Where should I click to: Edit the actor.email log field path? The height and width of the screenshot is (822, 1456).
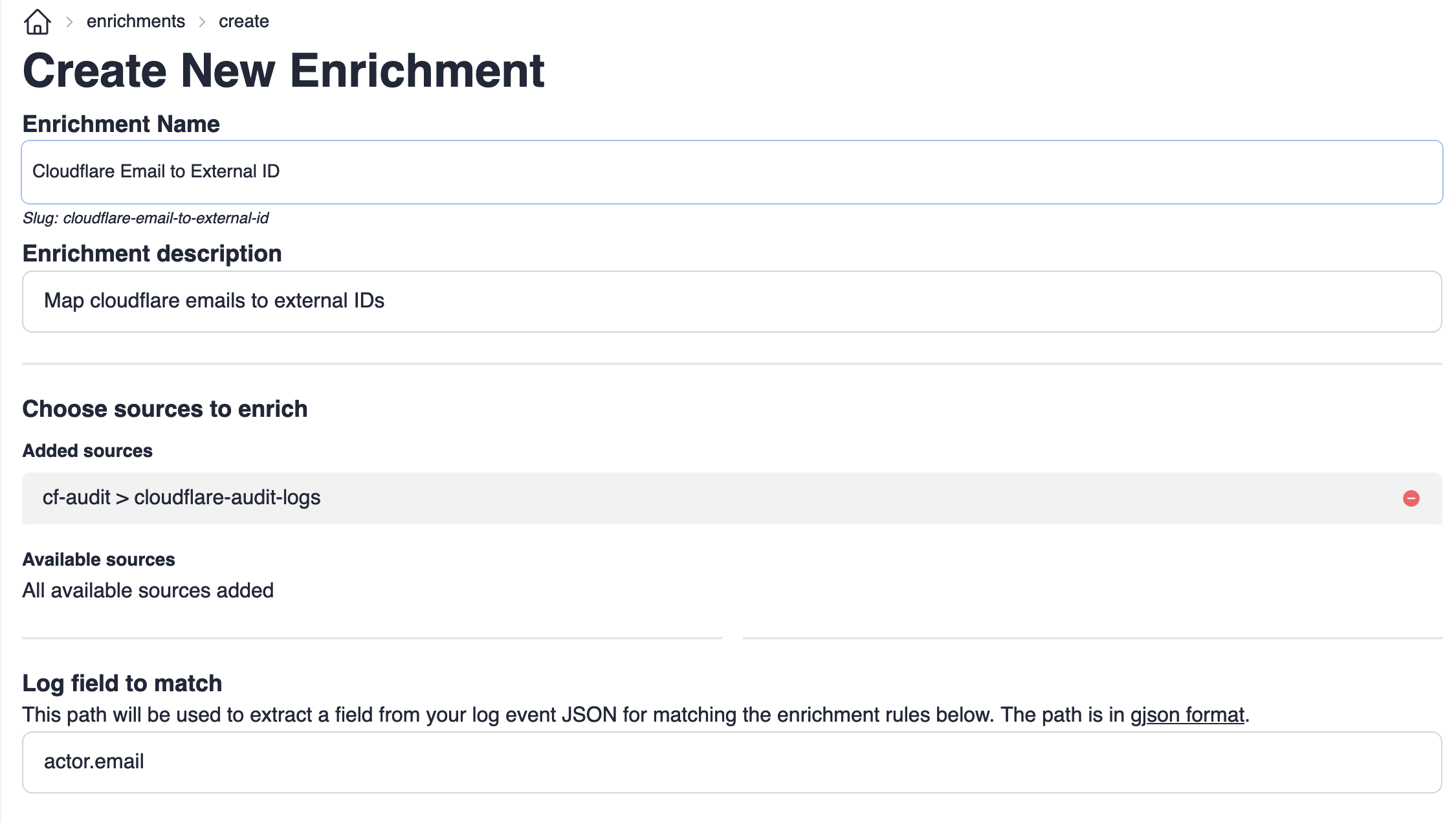point(731,762)
